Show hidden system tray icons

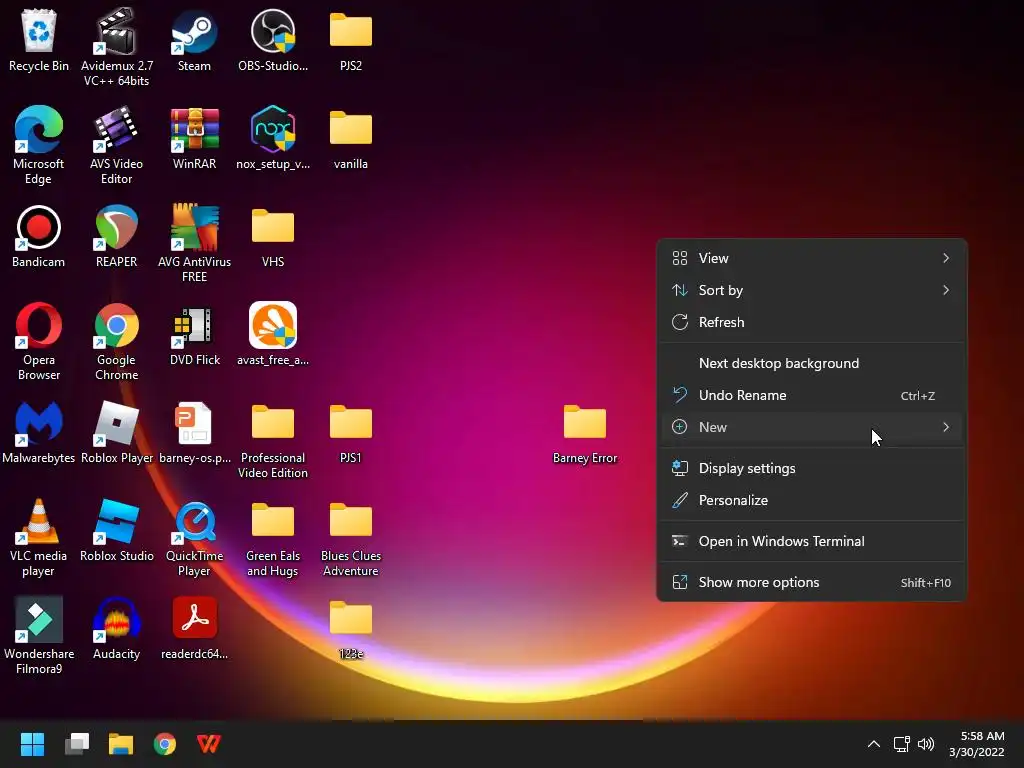[874, 744]
